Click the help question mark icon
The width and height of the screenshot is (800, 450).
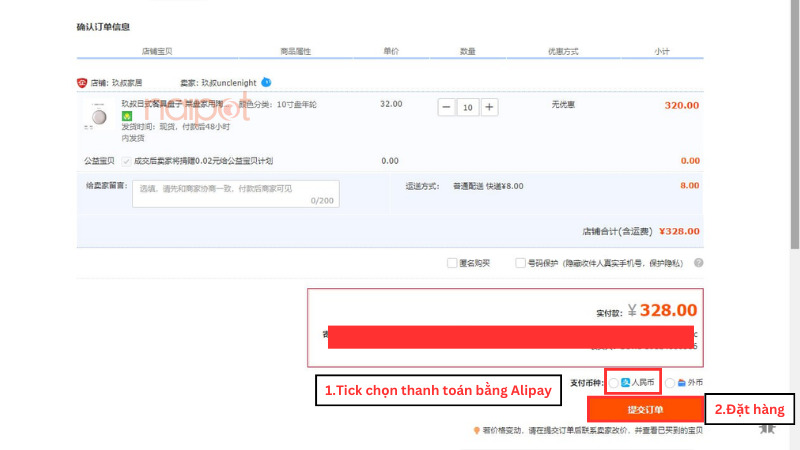click(x=698, y=263)
